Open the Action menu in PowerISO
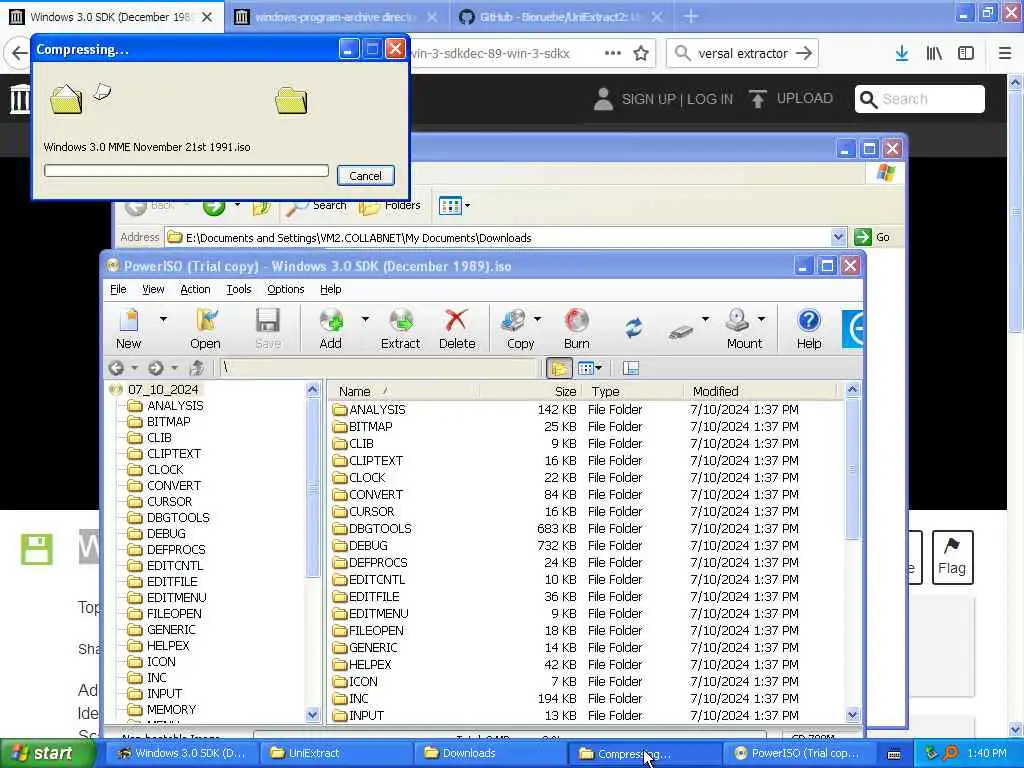Viewport: 1024px width, 768px height. (x=195, y=289)
